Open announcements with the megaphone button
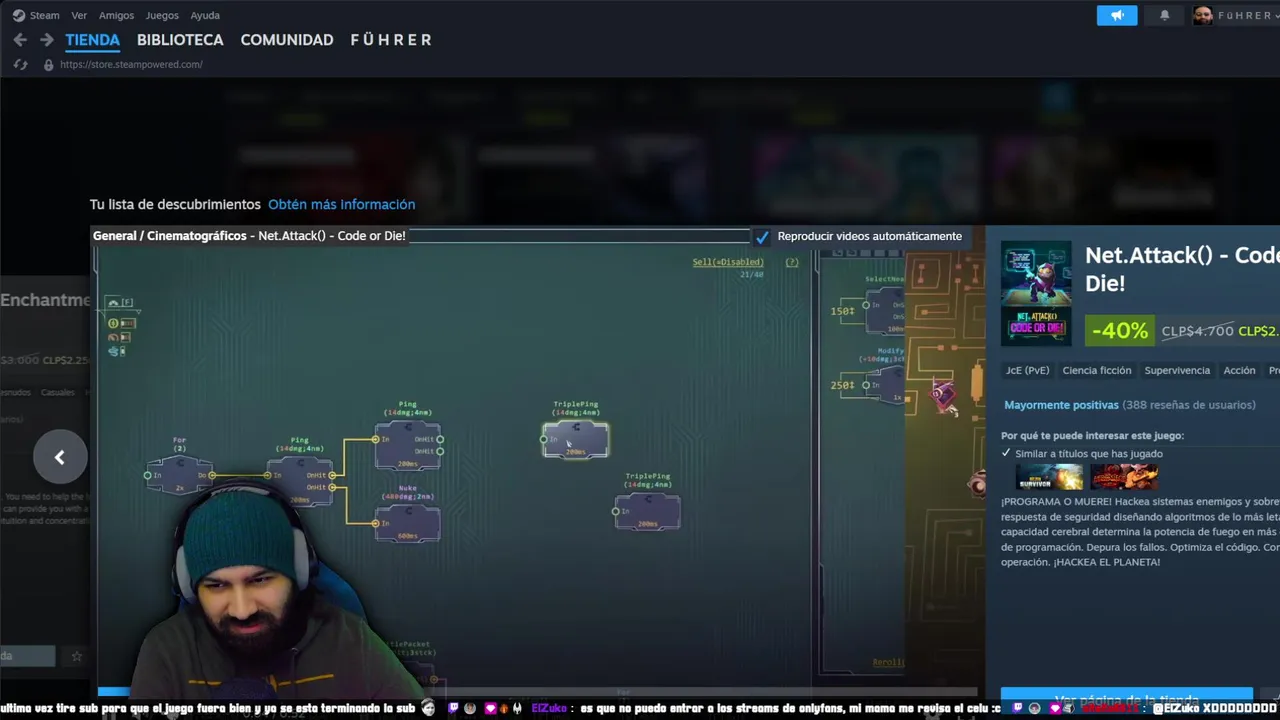Viewport: 1280px width, 720px height. [x=1117, y=15]
